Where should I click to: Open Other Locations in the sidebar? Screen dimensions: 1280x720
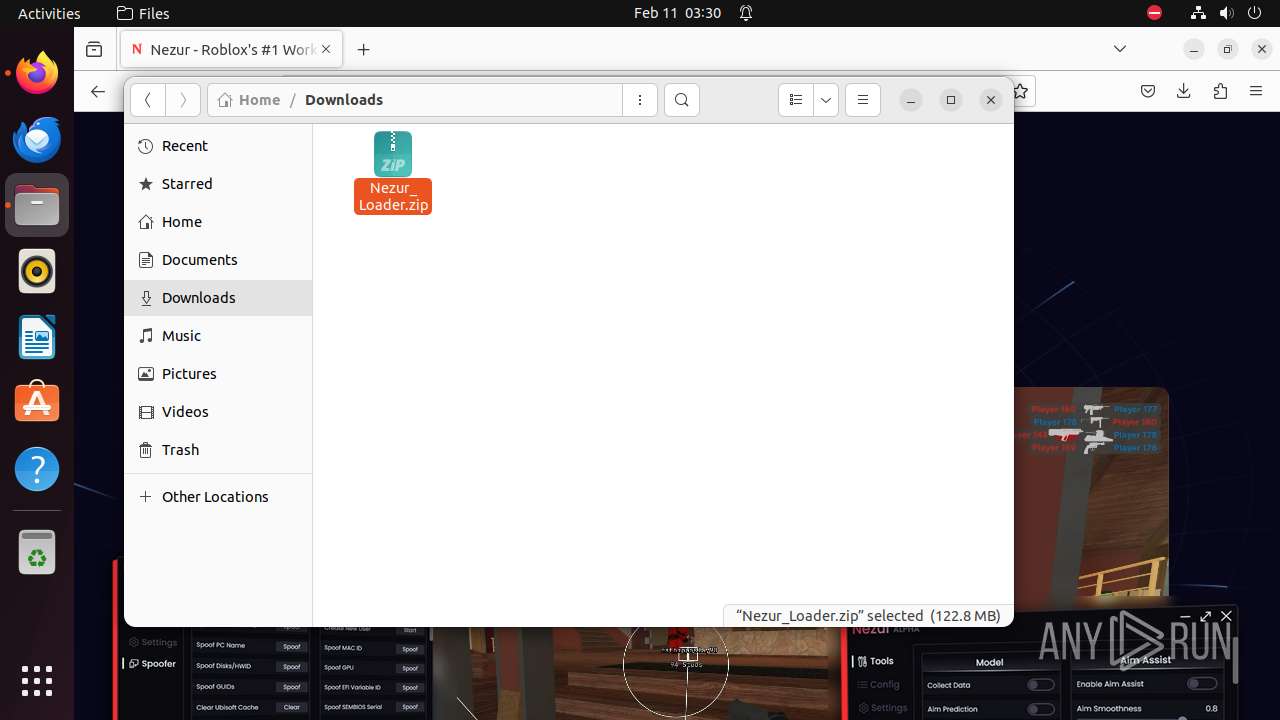(x=218, y=497)
